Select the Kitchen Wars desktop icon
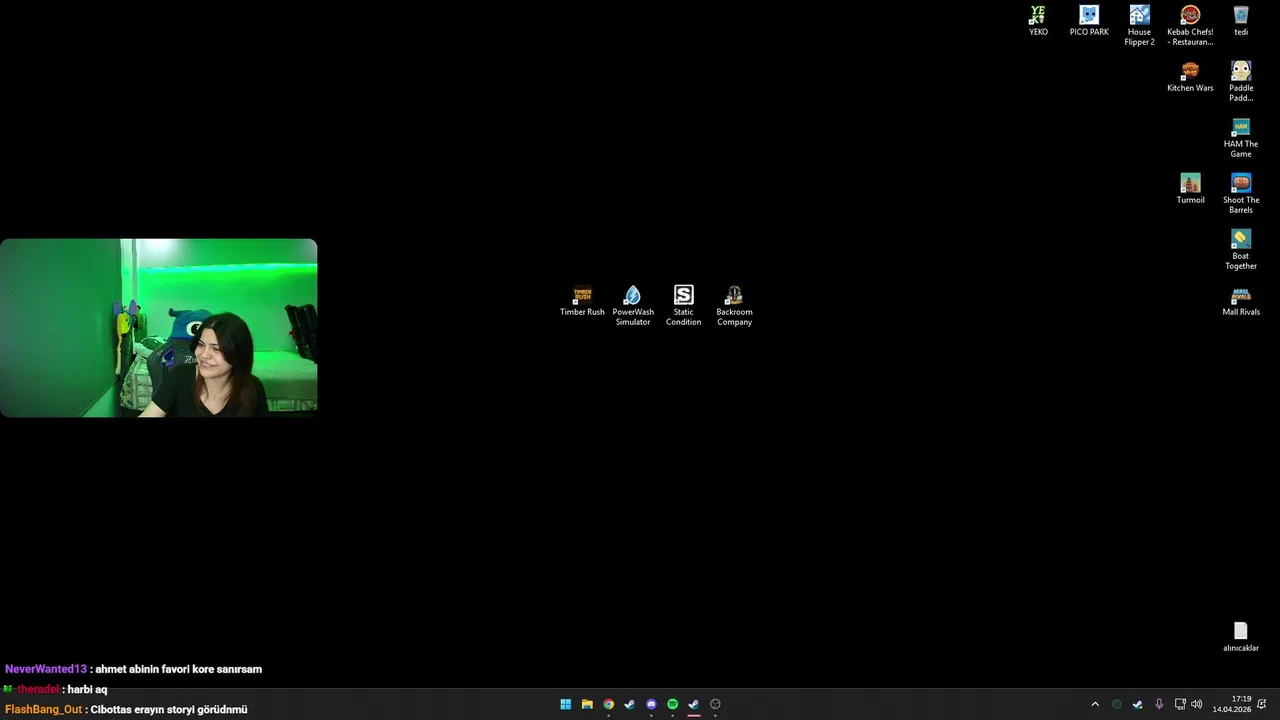The width and height of the screenshot is (1280, 720). click(1190, 77)
